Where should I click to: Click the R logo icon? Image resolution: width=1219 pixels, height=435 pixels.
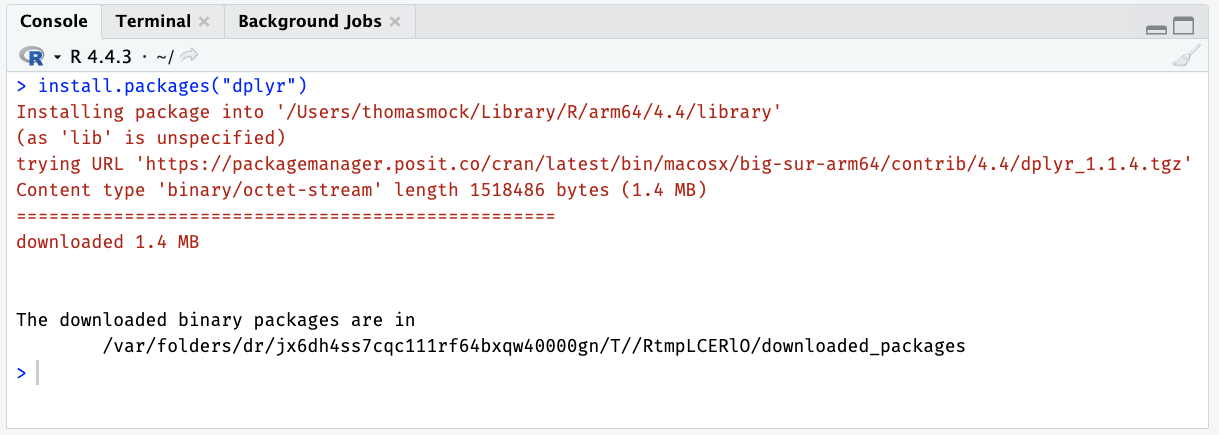pos(32,55)
